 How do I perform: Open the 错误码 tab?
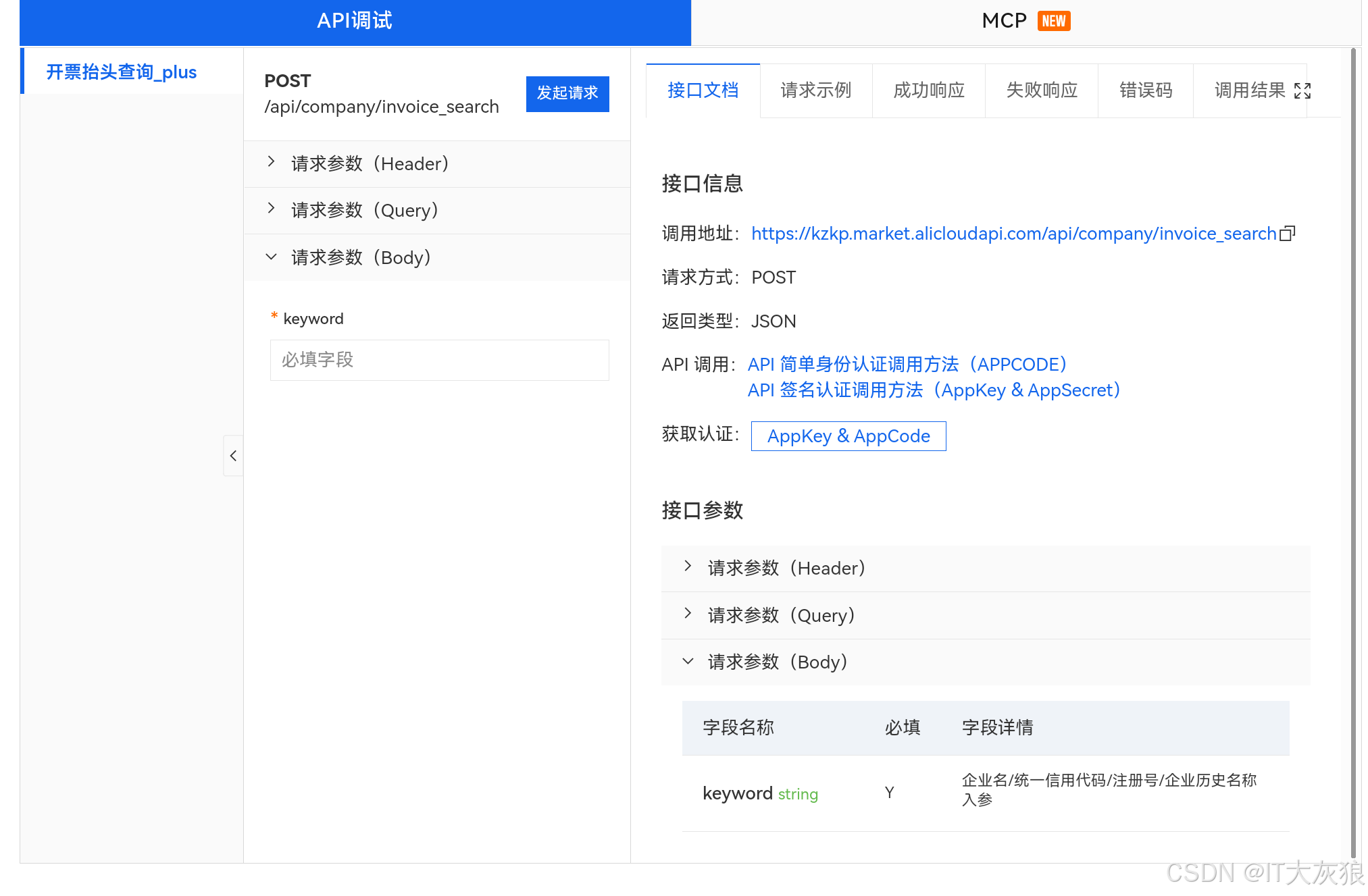click(1145, 90)
